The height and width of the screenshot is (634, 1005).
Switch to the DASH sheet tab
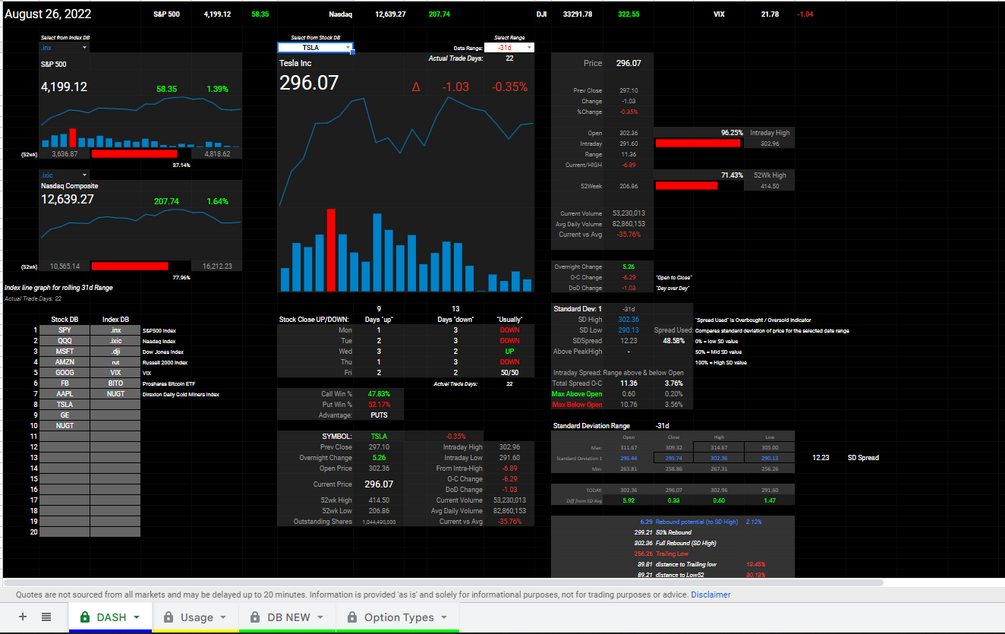[110, 617]
